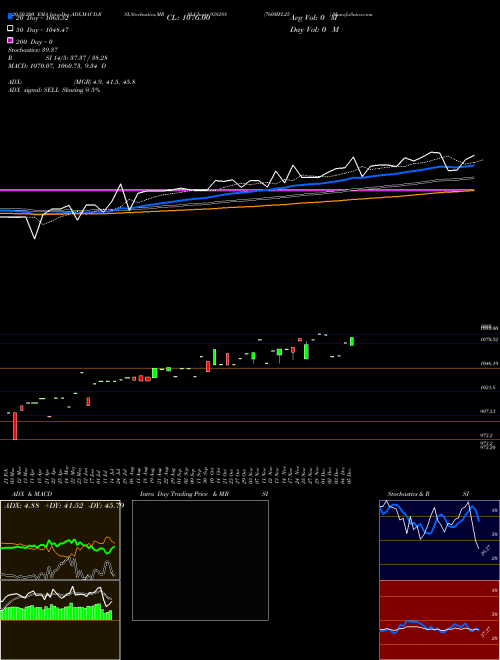Click the MunafaSutra.com watermark link at top right
The width and height of the screenshot is (500, 660).
(x=352, y=14)
